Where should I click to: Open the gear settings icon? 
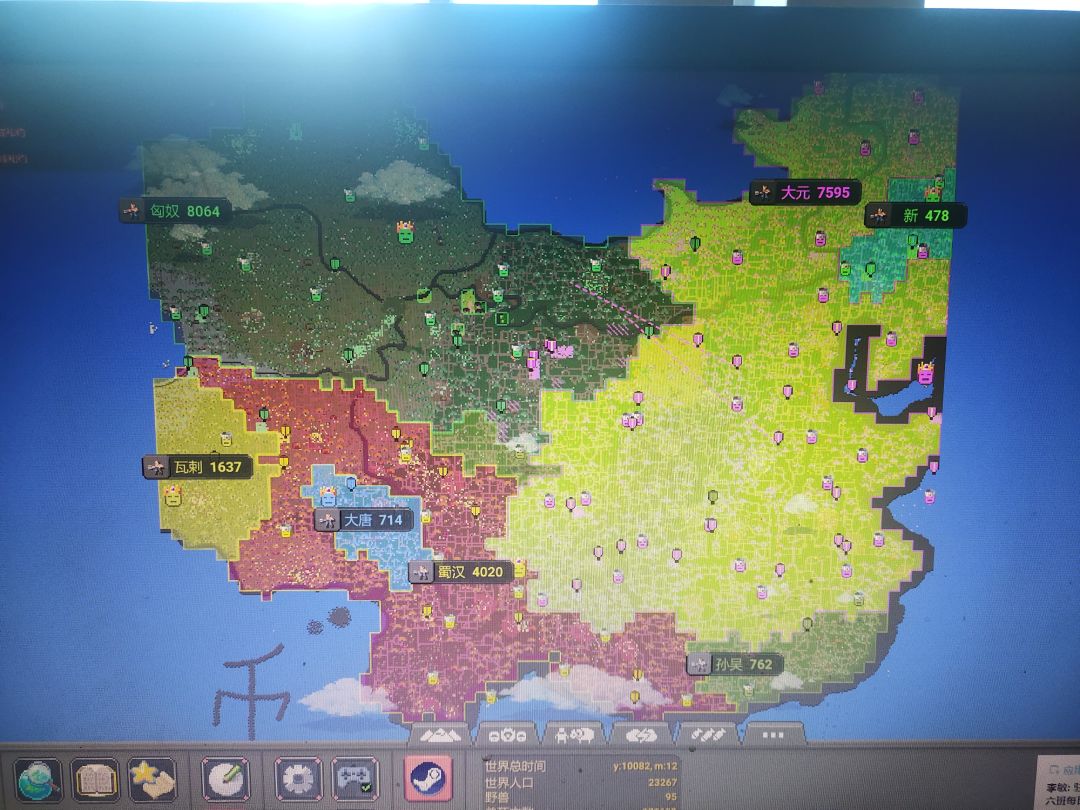pyautogui.click(x=298, y=779)
